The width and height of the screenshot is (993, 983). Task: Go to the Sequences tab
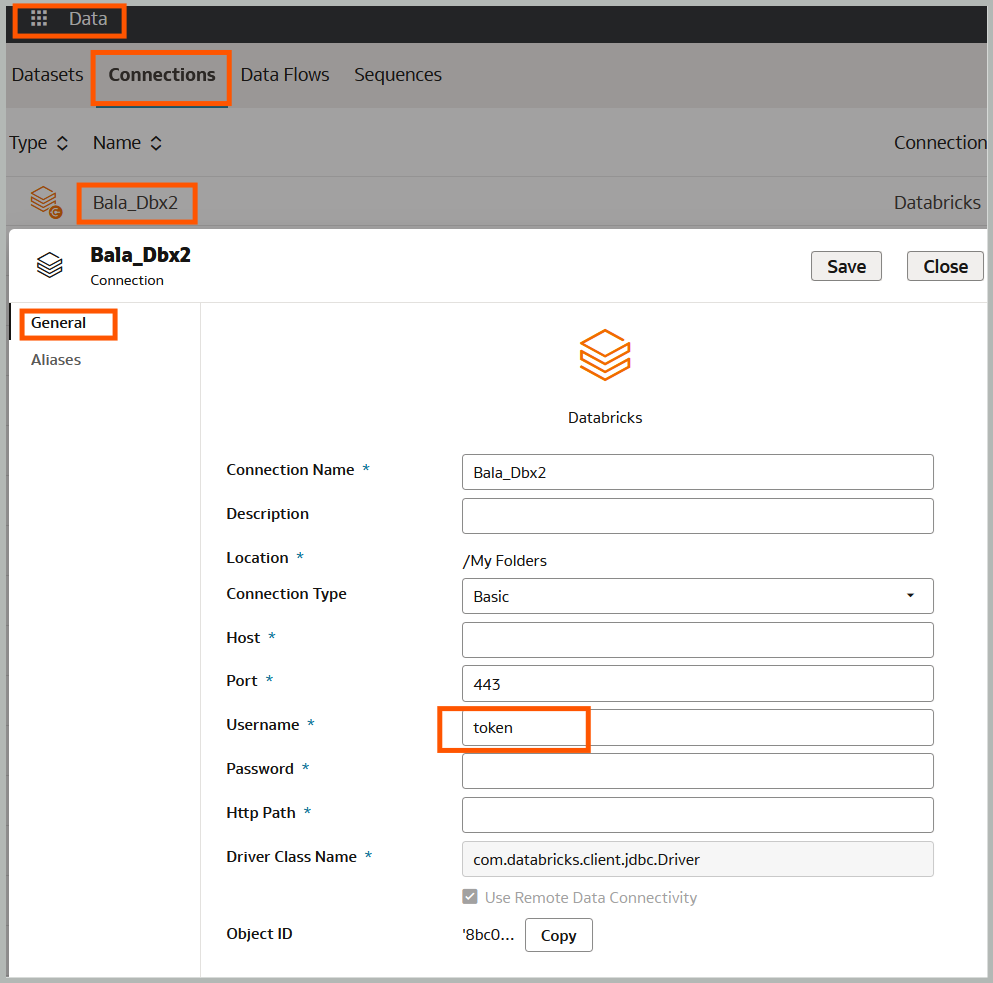(x=398, y=75)
